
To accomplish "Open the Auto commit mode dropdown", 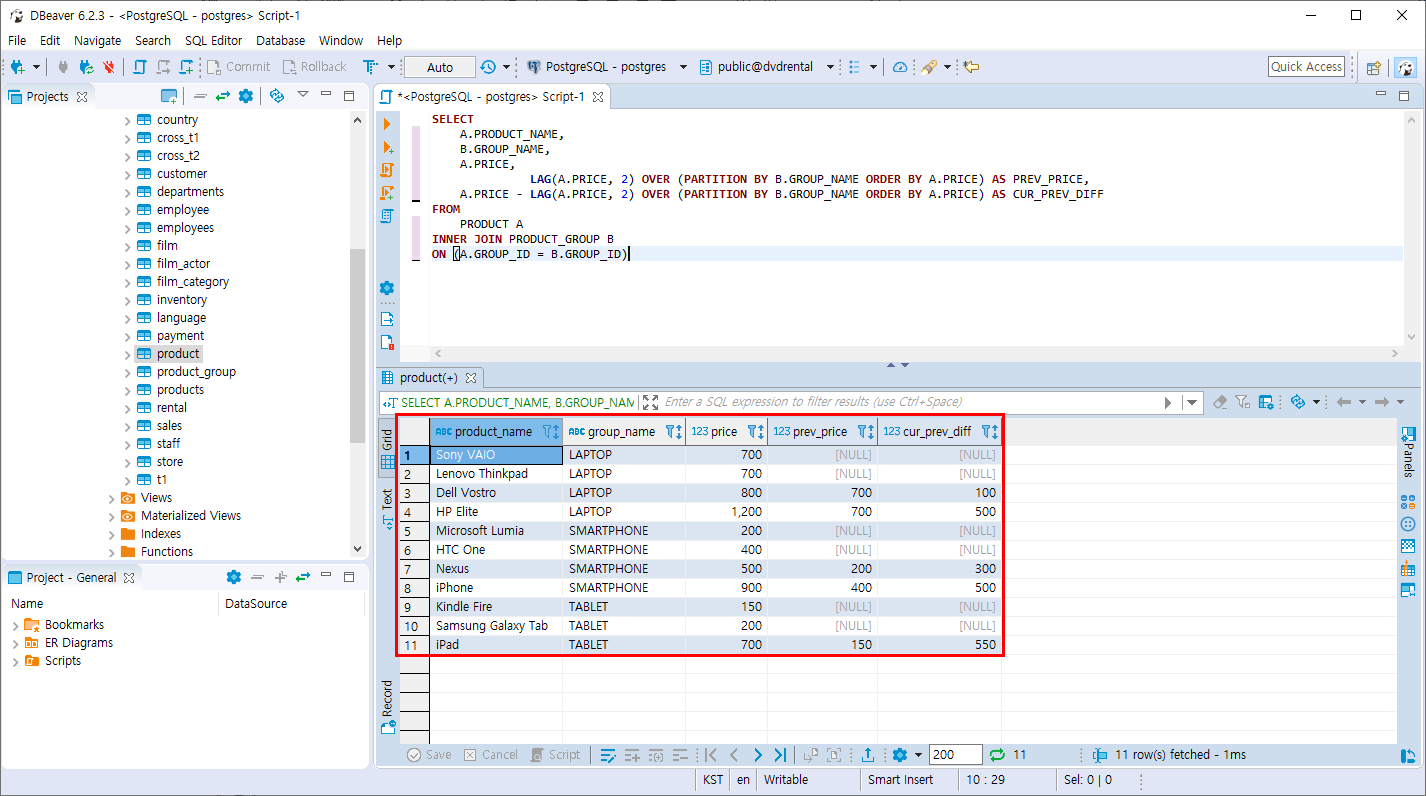I will pyautogui.click(x=440, y=67).
